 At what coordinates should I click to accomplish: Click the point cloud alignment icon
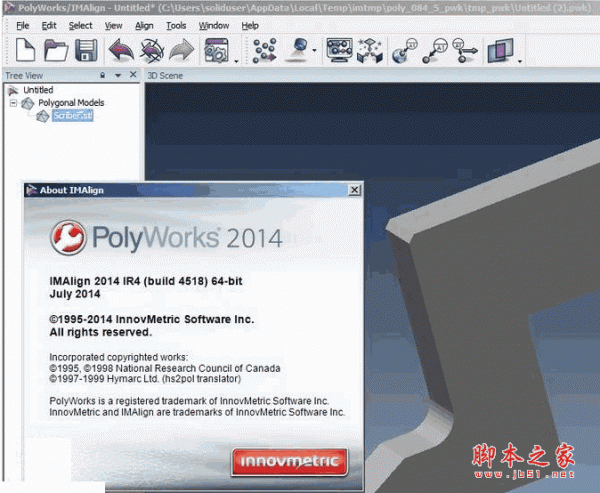click(265, 50)
